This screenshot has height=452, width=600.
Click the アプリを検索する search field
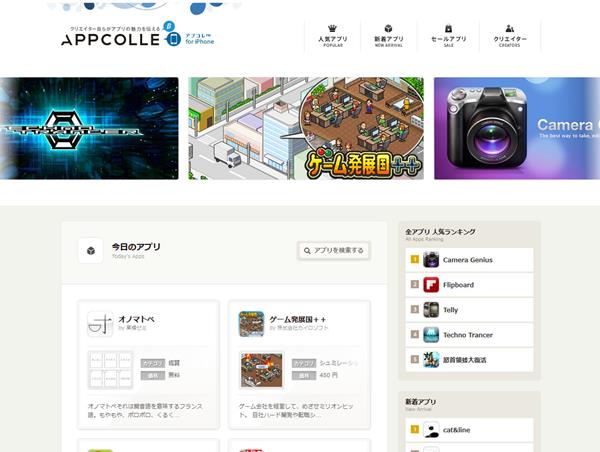coord(334,251)
